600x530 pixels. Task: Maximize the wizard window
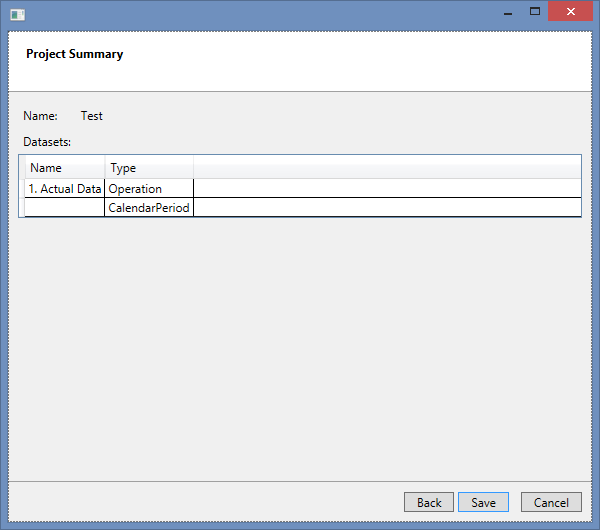point(535,12)
